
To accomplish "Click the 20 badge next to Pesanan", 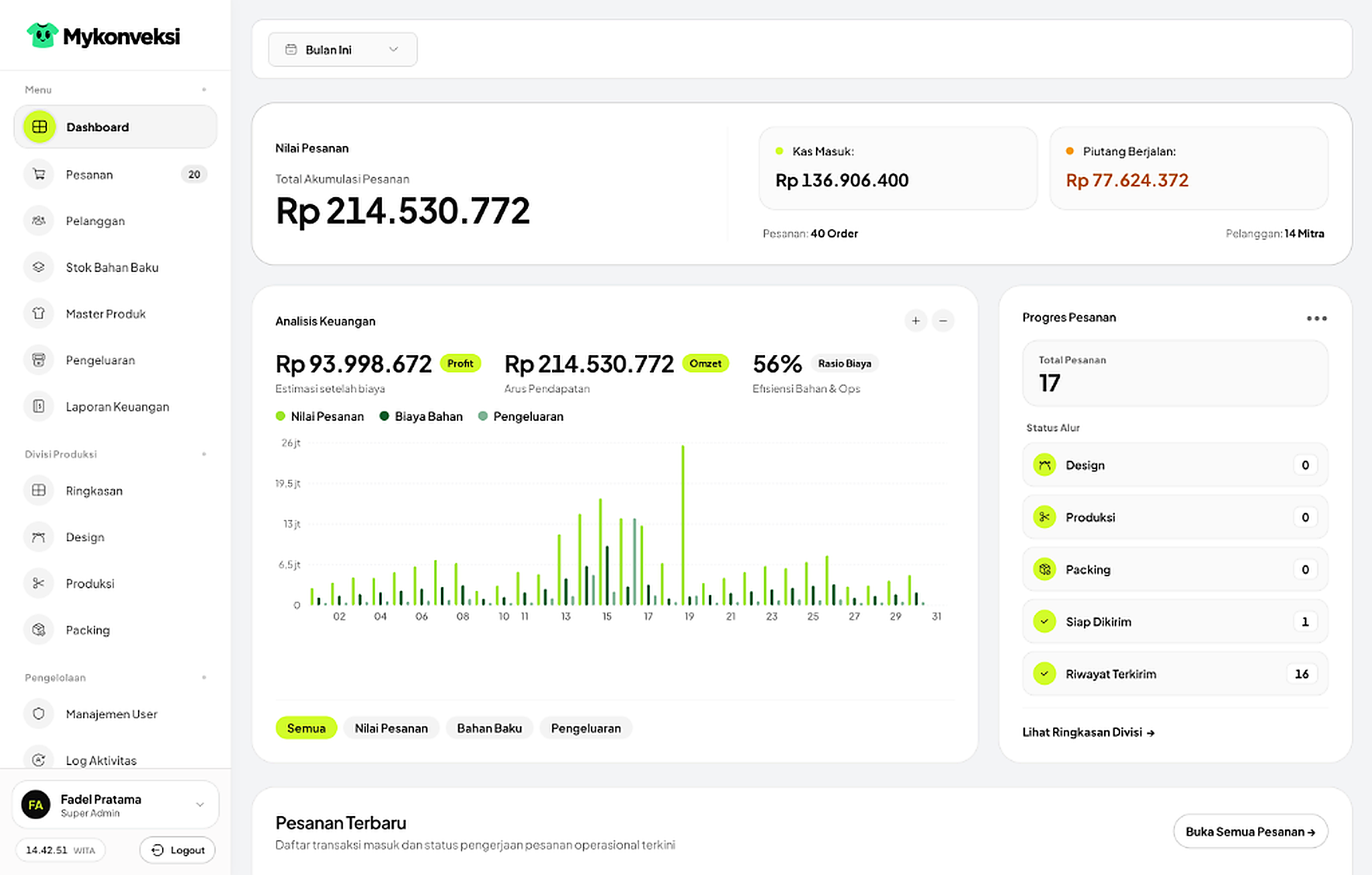I will (x=194, y=174).
